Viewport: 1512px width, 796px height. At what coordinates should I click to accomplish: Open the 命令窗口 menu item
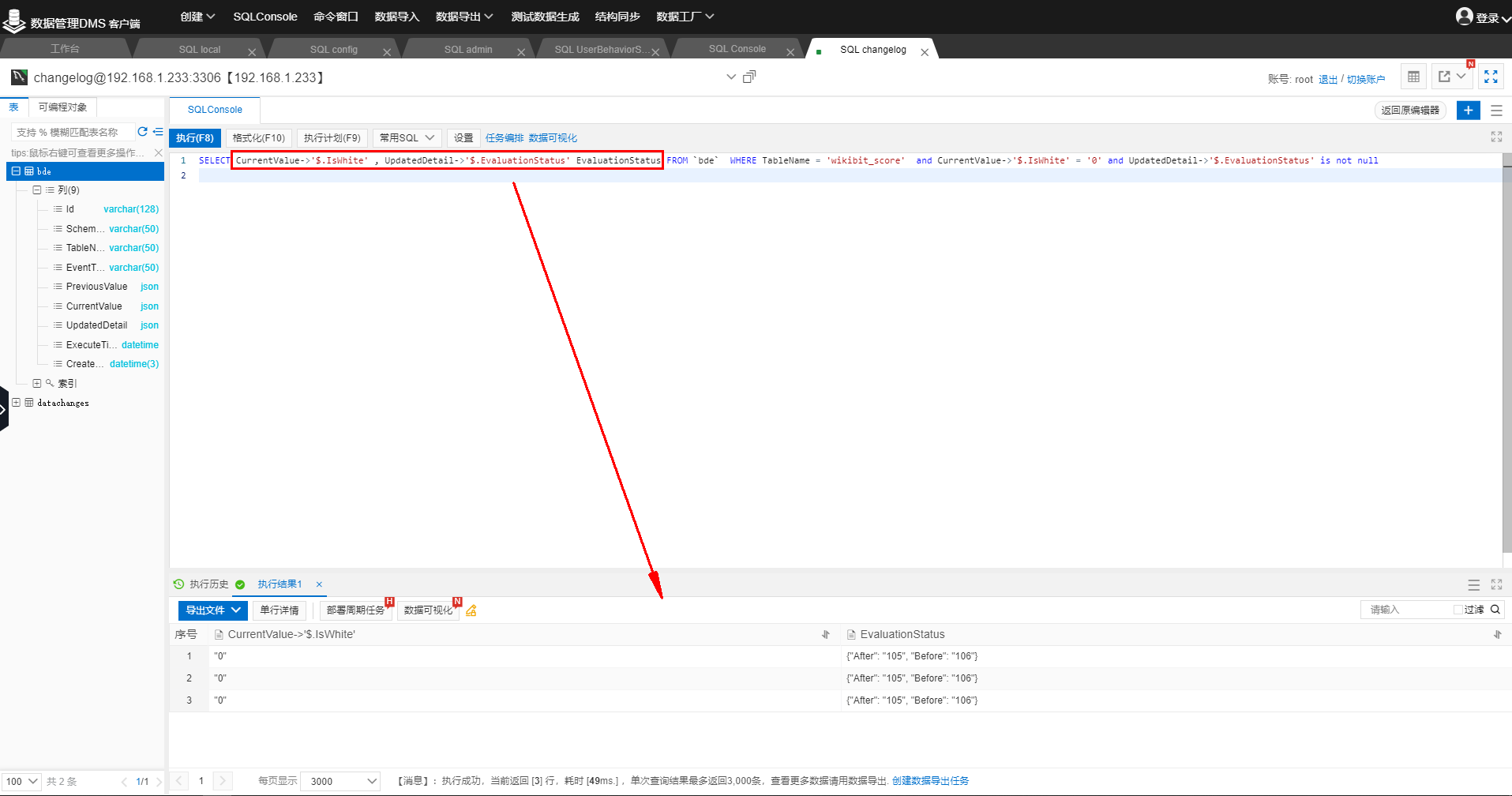click(x=336, y=17)
